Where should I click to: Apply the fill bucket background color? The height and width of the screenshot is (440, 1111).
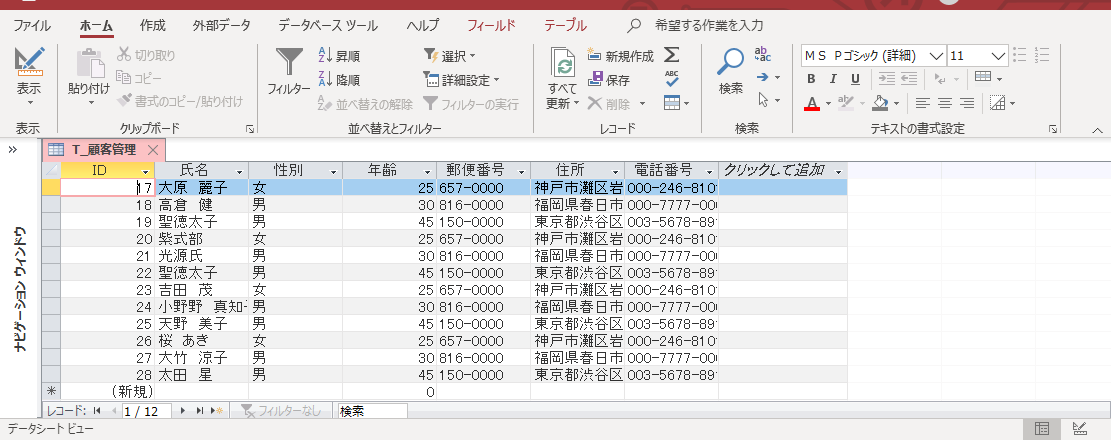880,103
